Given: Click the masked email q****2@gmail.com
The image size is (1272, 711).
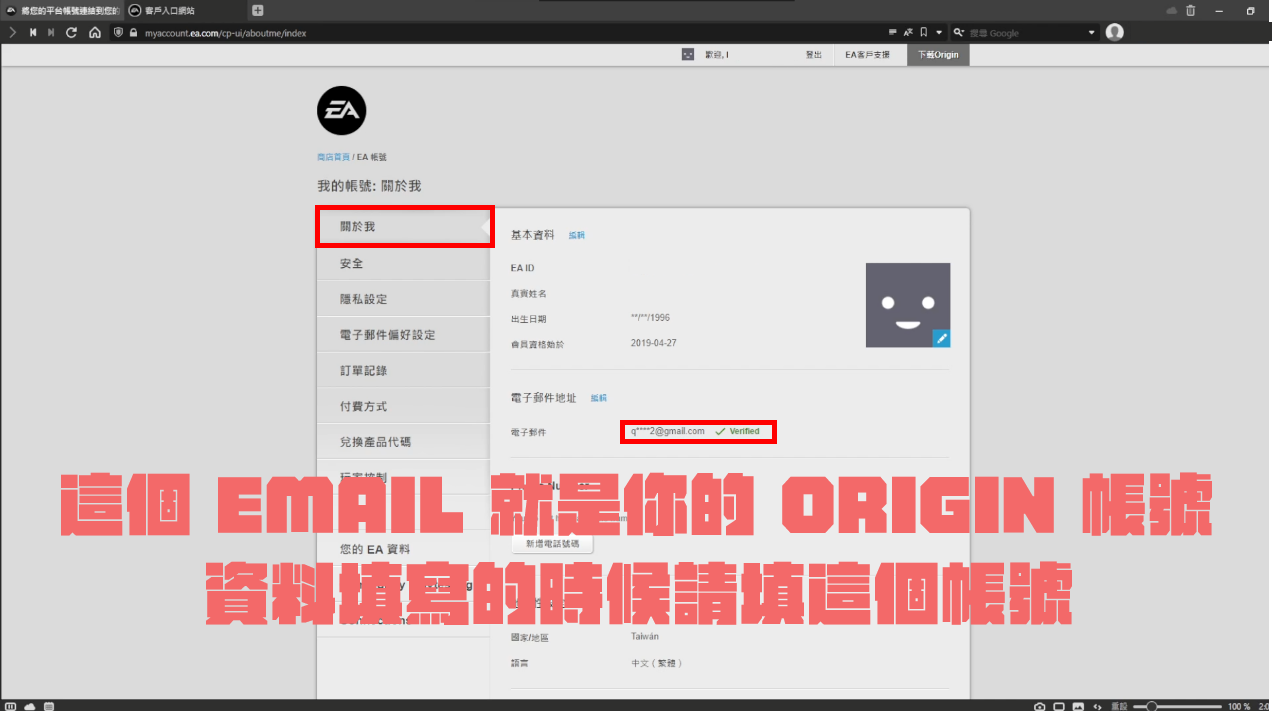Looking at the screenshot, I should tap(667, 431).
